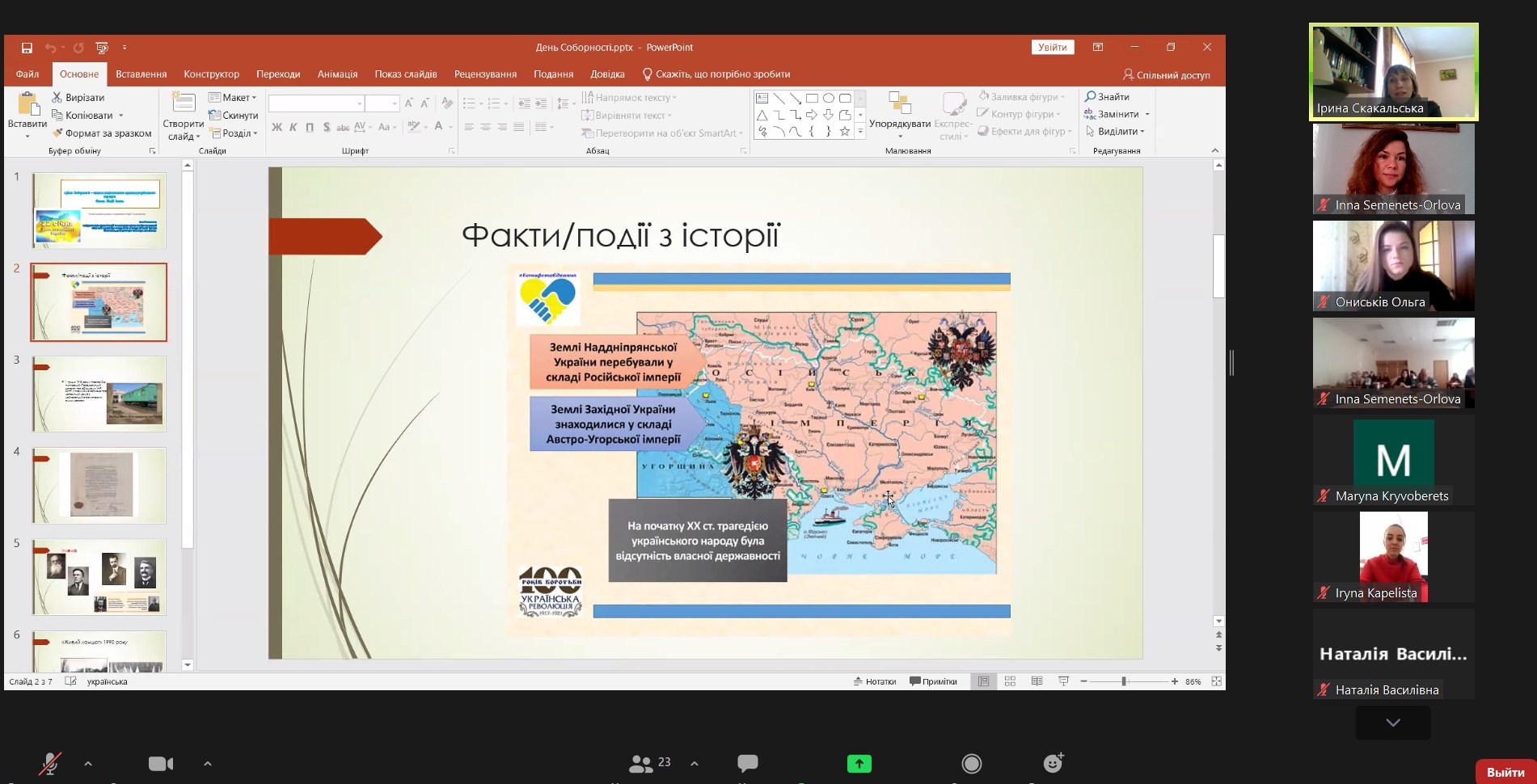
Task: Click the Zoom record button icon
Action: pyautogui.click(x=971, y=763)
